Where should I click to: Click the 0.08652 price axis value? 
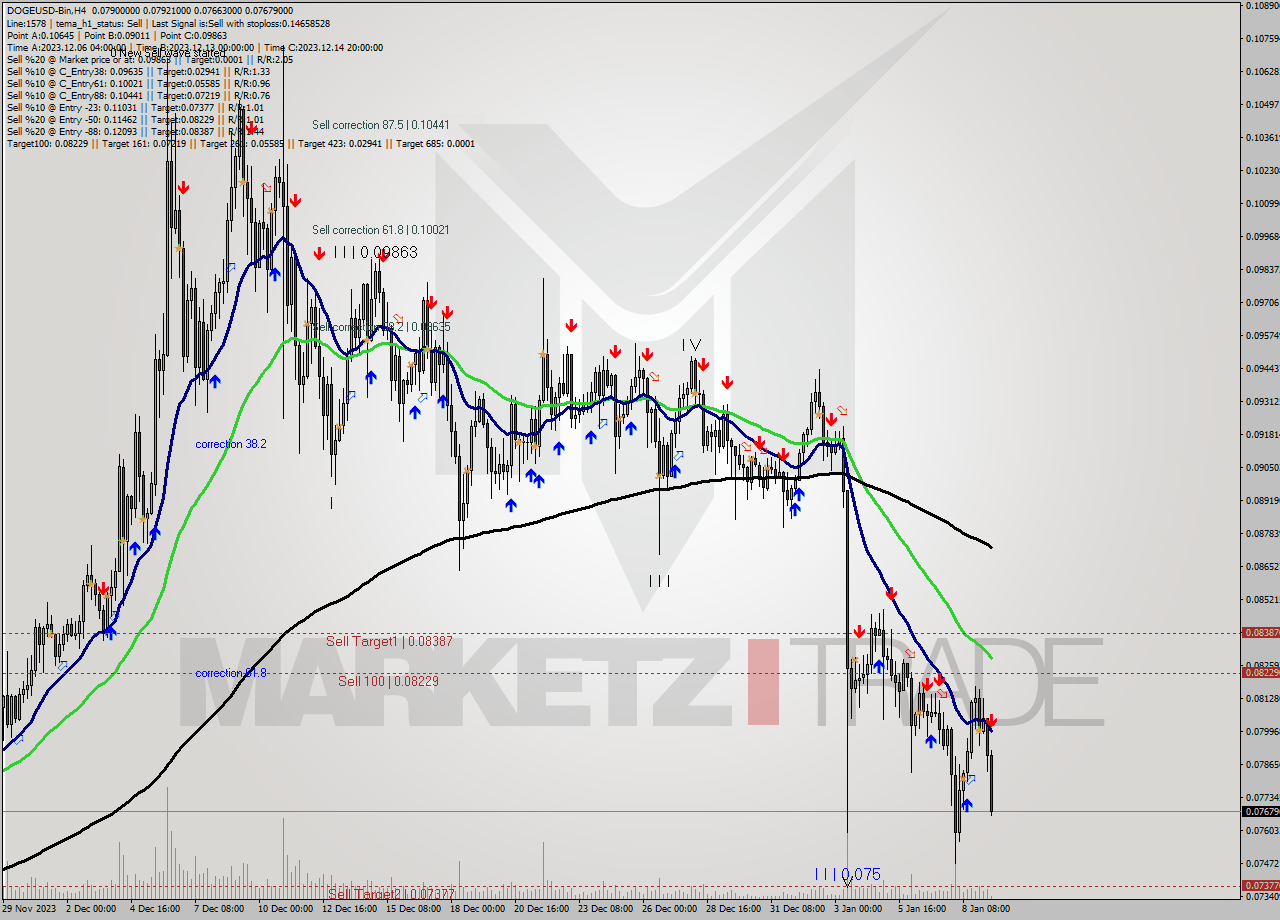(x=1262, y=566)
